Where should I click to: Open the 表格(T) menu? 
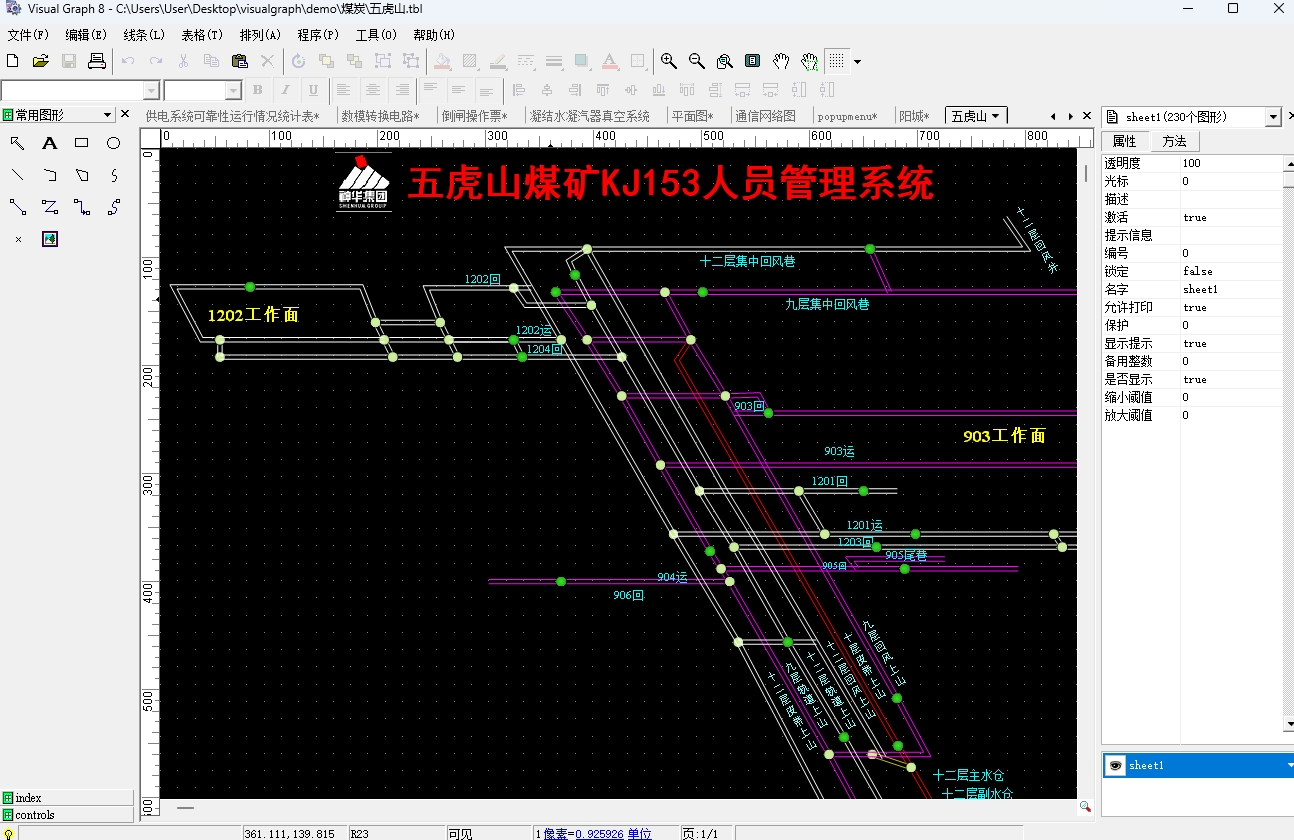pyautogui.click(x=202, y=35)
